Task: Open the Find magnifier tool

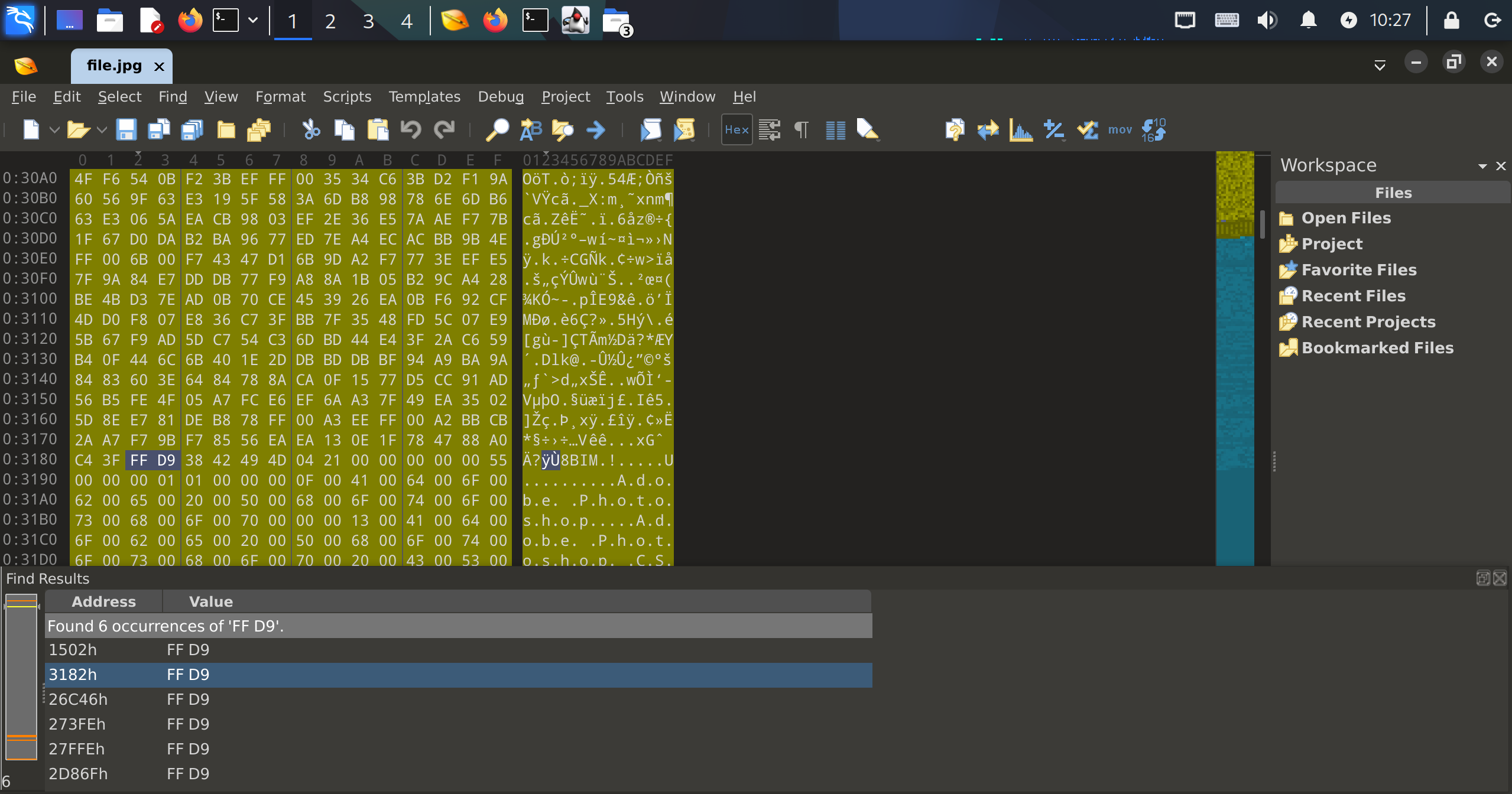Action: (497, 129)
